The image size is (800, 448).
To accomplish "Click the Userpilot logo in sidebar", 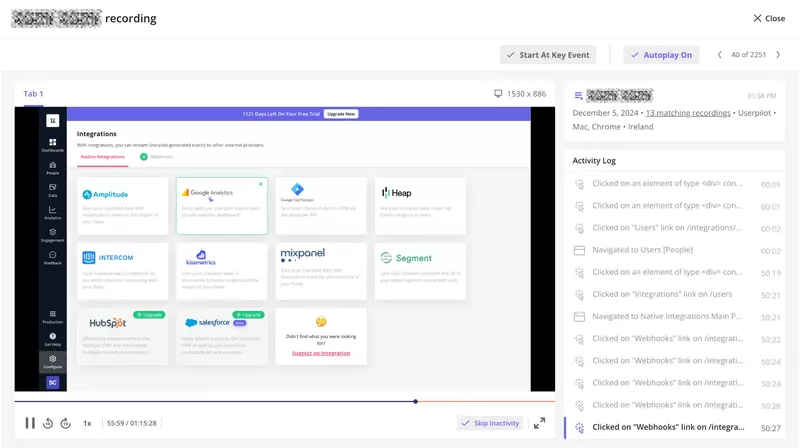I will [x=52, y=120].
